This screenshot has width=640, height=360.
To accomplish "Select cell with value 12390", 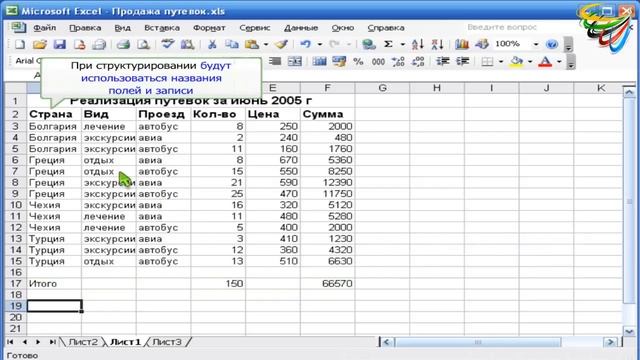I will [327, 182].
